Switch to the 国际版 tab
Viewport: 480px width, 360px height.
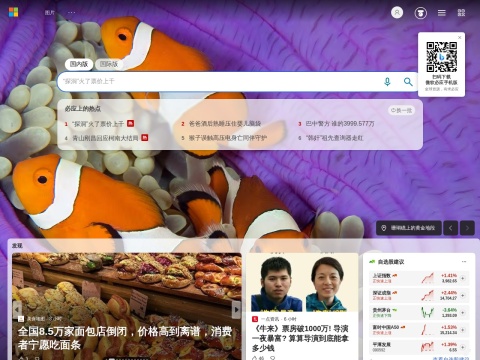[x=109, y=64]
